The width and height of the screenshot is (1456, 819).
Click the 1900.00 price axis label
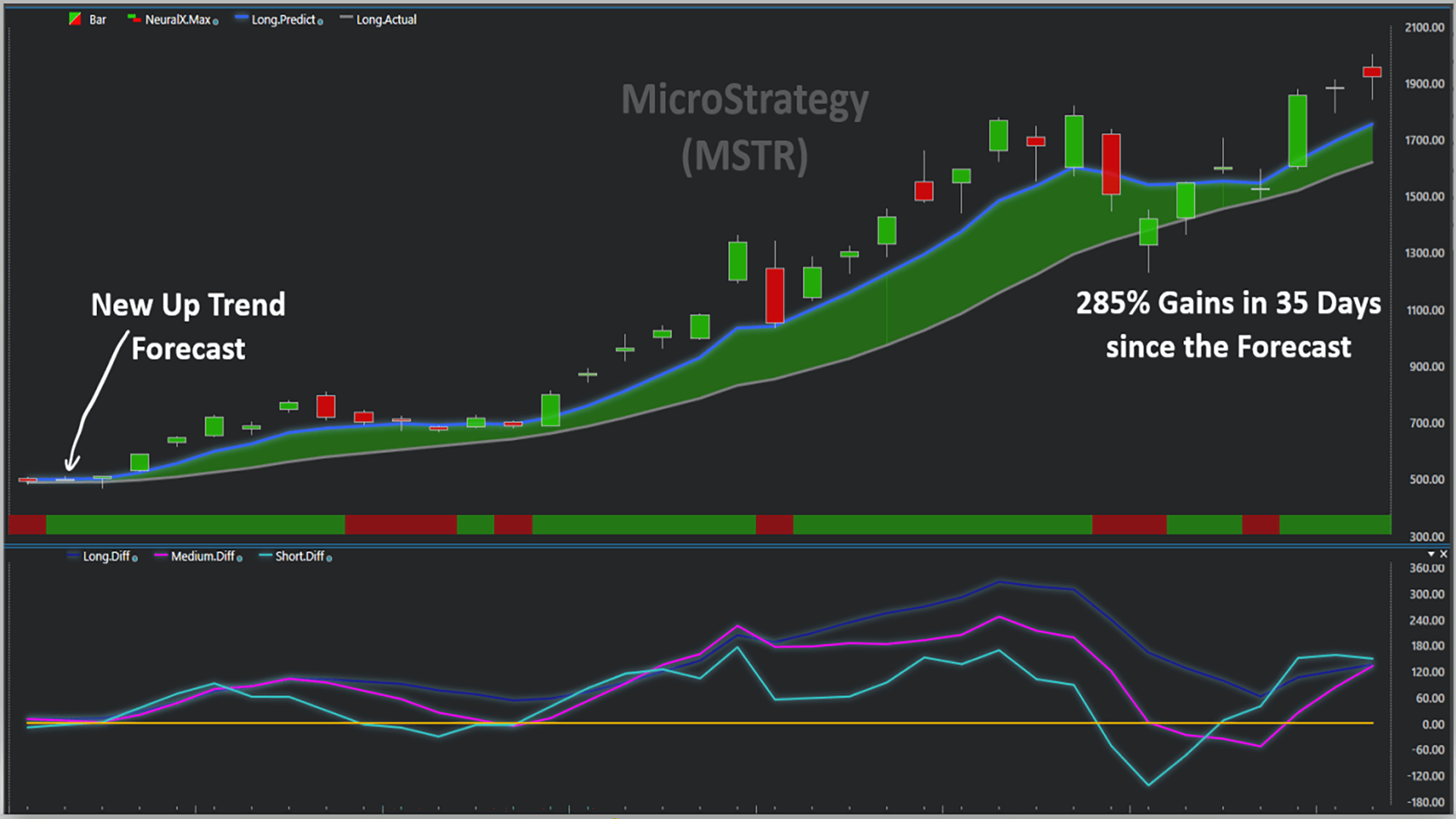pos(1424,84)
